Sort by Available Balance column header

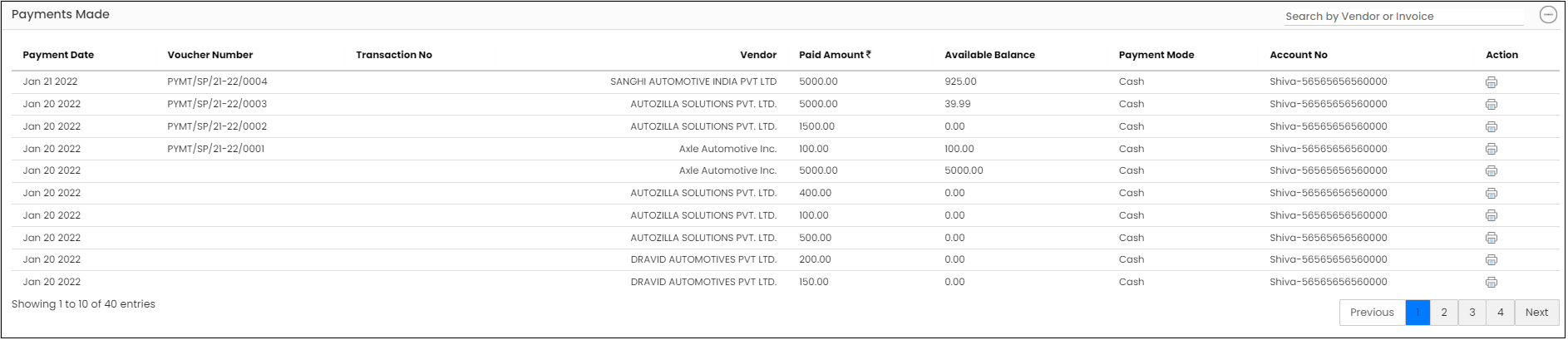coord(989,55)
